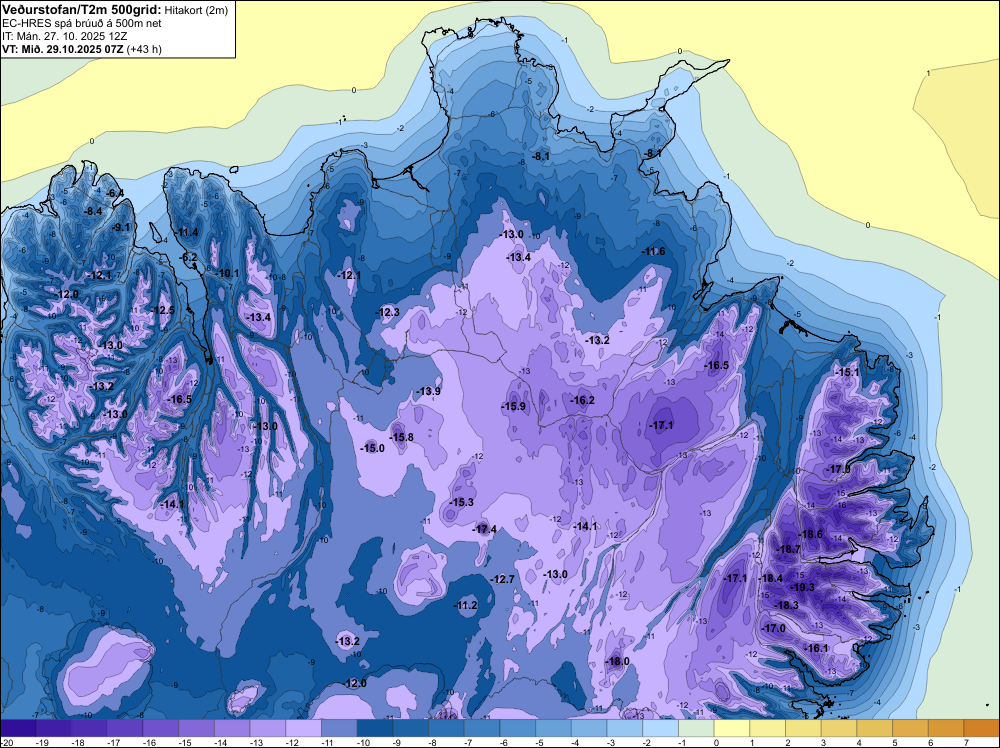
Task: Click the -19.3 temperature value on map
Action: click(803, 587)
